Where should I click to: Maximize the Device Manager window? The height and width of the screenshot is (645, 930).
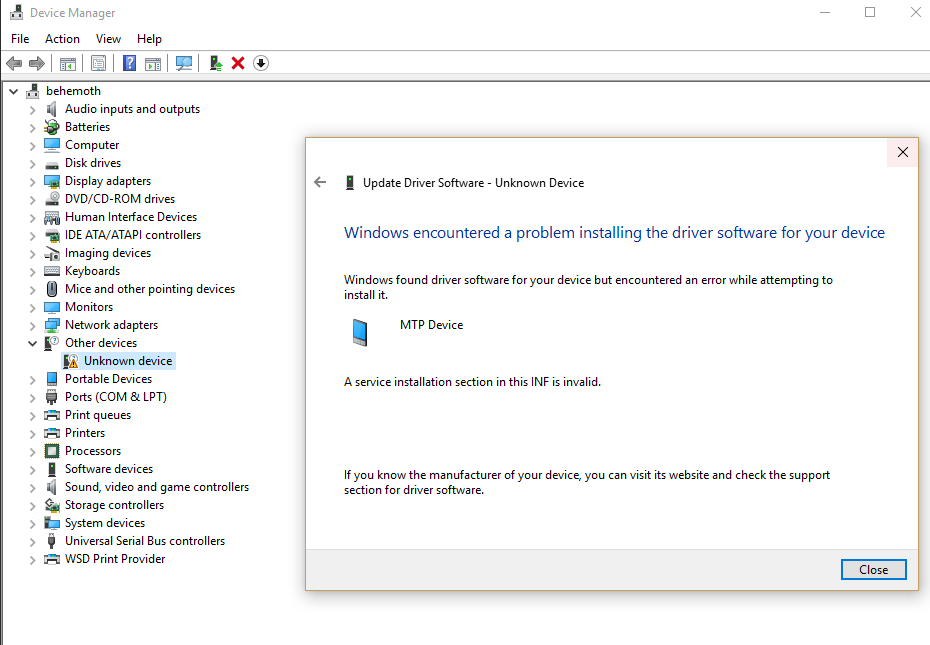pyautogui.click(x=870, y=12)
